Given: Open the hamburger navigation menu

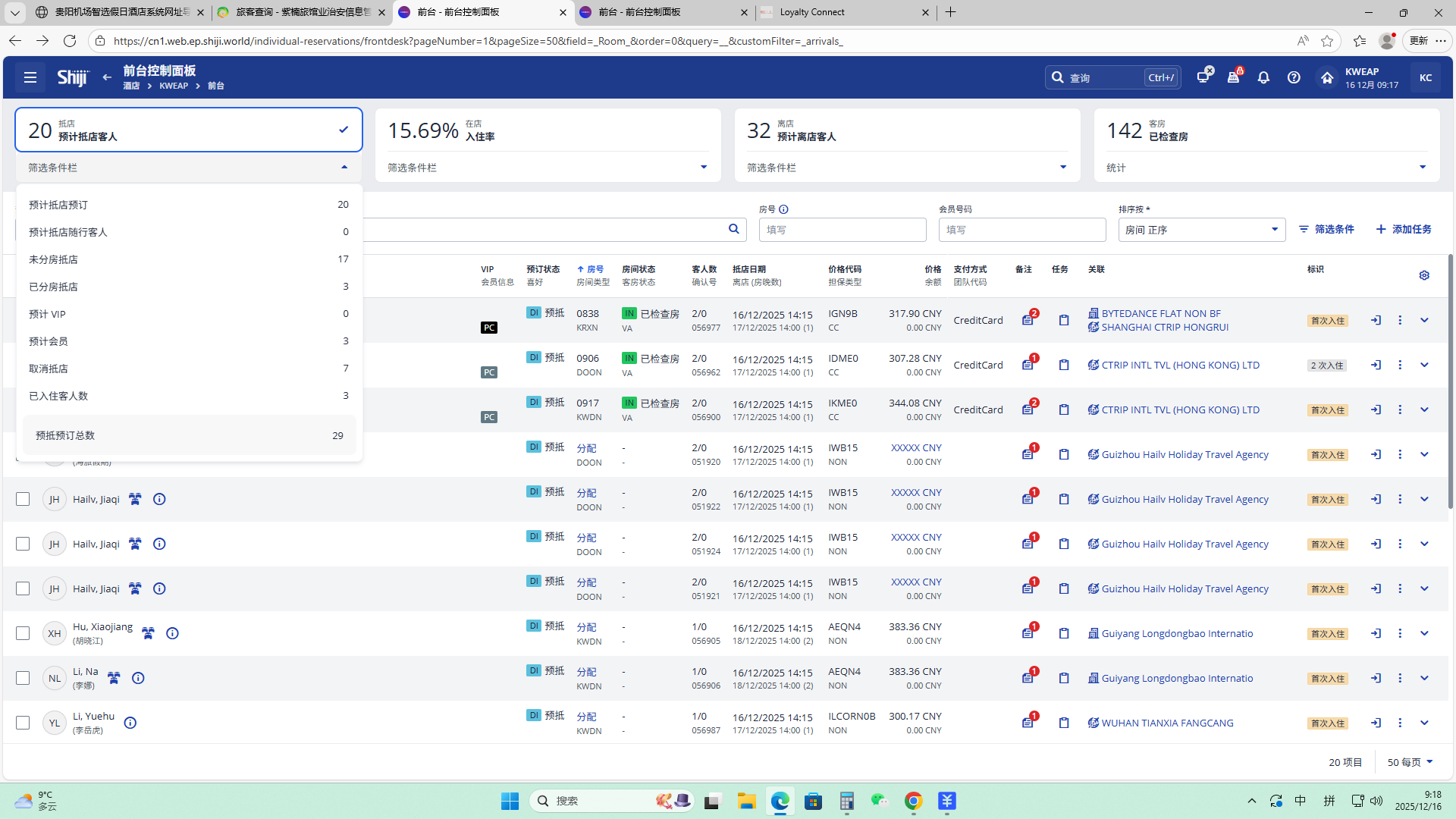Looking at the screenshot, I should pyautogui.click(x=30, y=77).
